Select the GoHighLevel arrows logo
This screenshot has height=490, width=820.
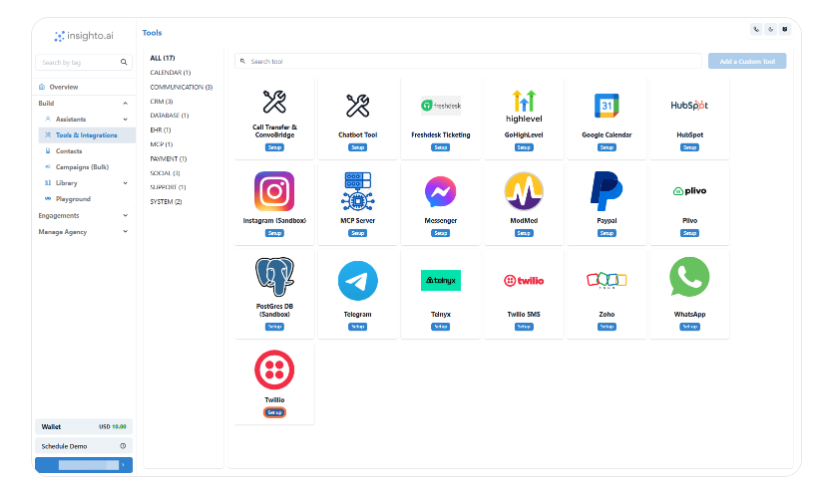524,106
